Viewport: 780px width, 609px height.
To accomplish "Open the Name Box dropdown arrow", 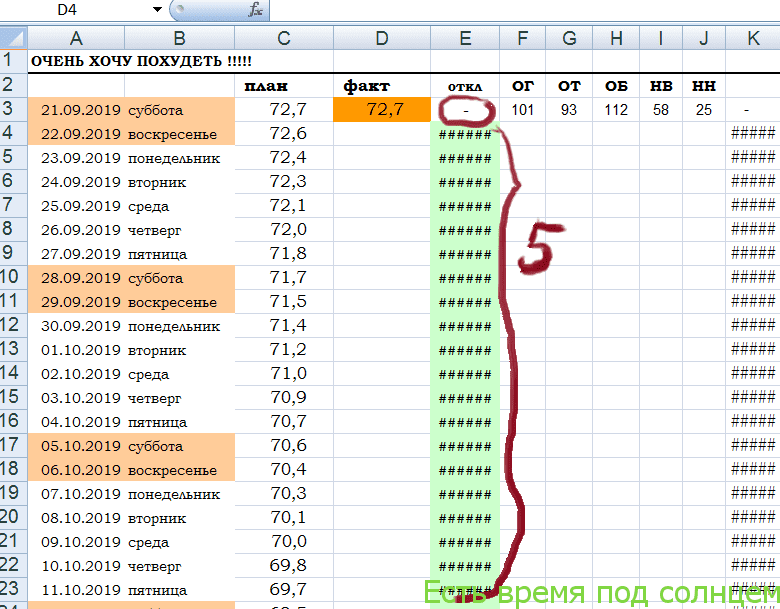I will (x=157, y=10).
